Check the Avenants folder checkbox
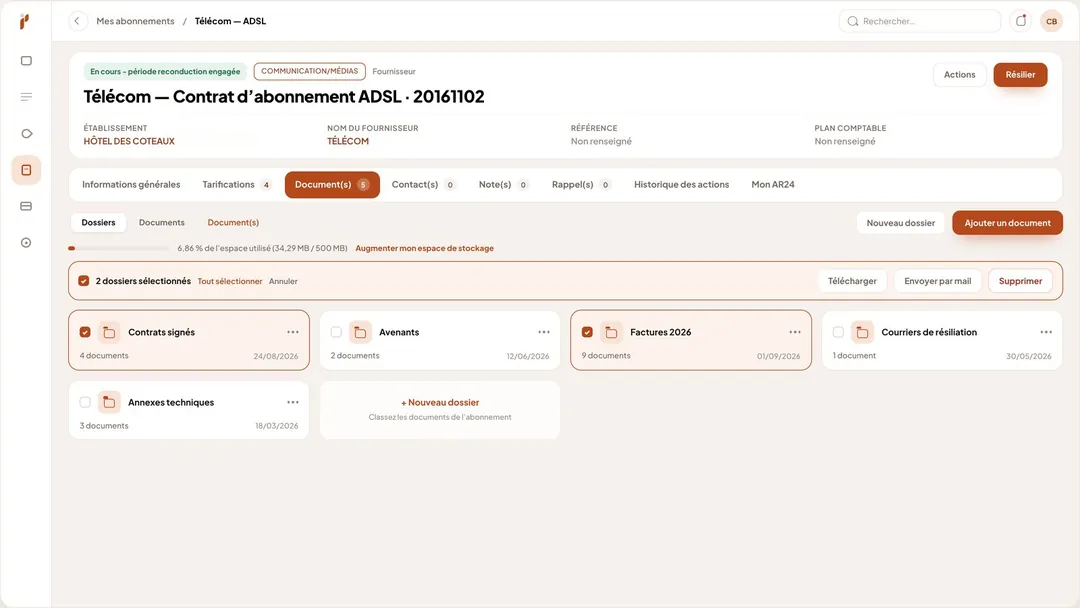 click(x=336, y=332)
